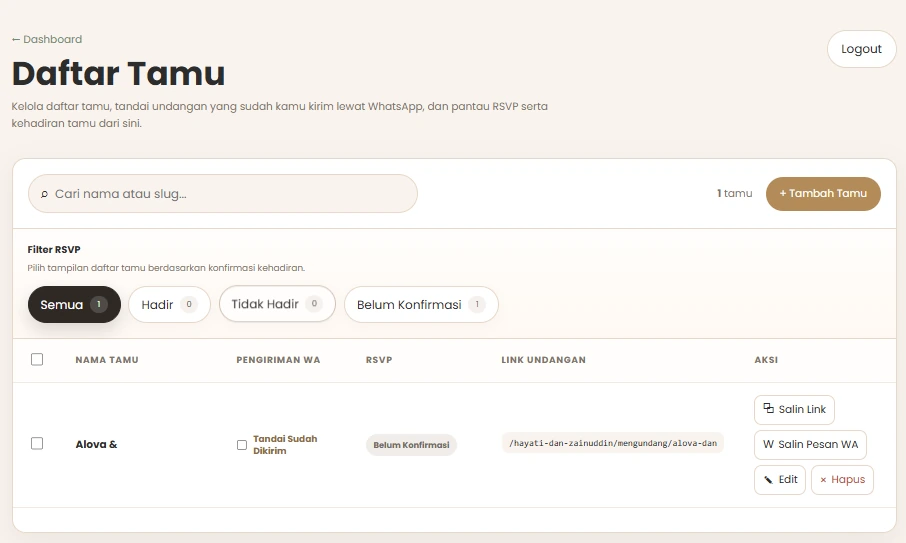Select the Alova & row checkbox

coord(37,443)
